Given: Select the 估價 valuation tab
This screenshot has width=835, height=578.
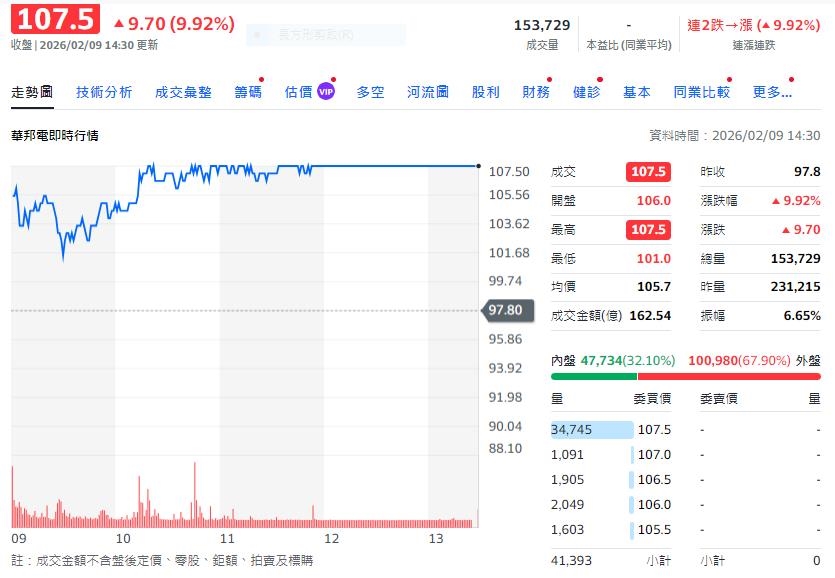Looking at the screenshot, I should [x=298, y=92].
